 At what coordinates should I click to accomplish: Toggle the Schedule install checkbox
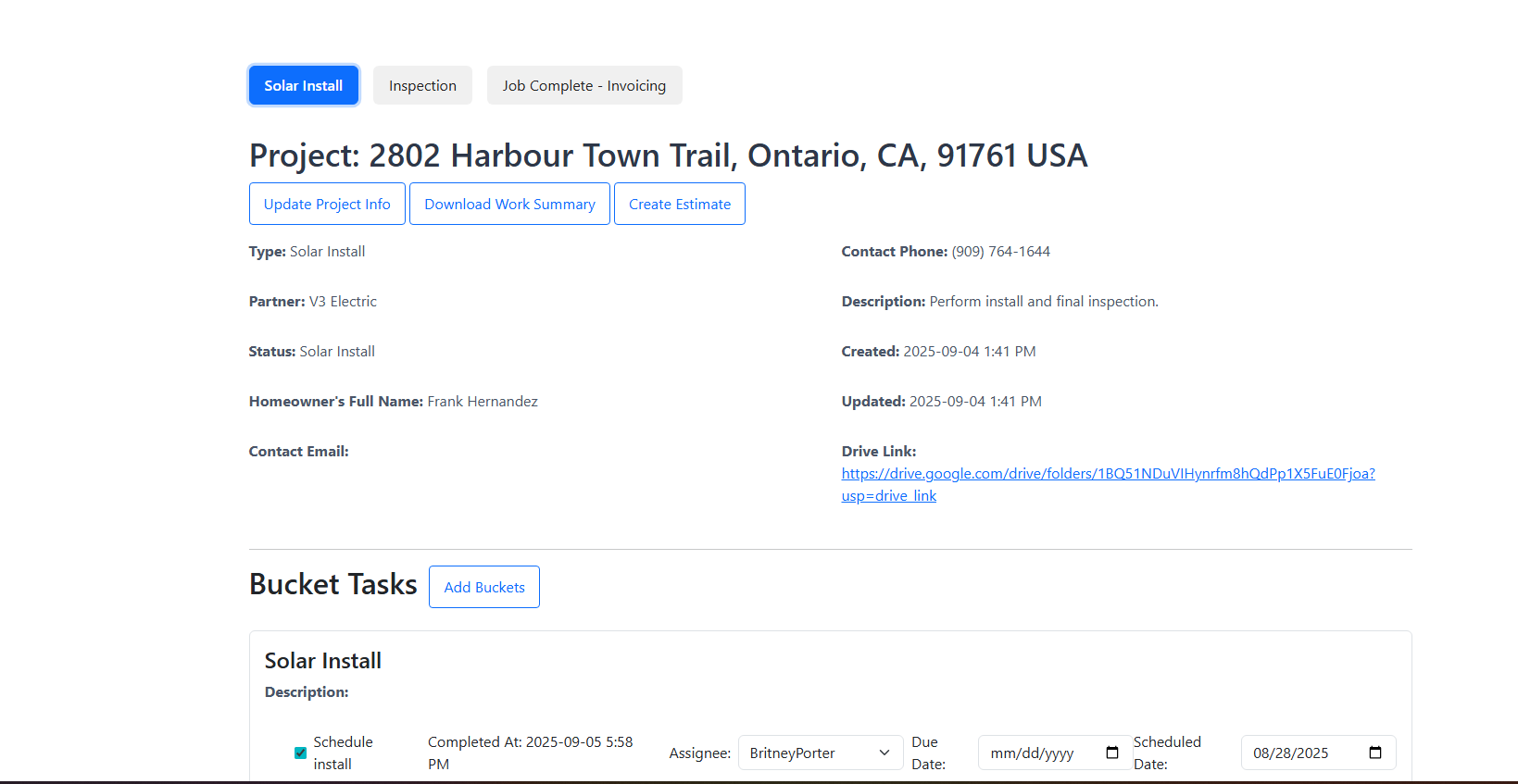300,753
